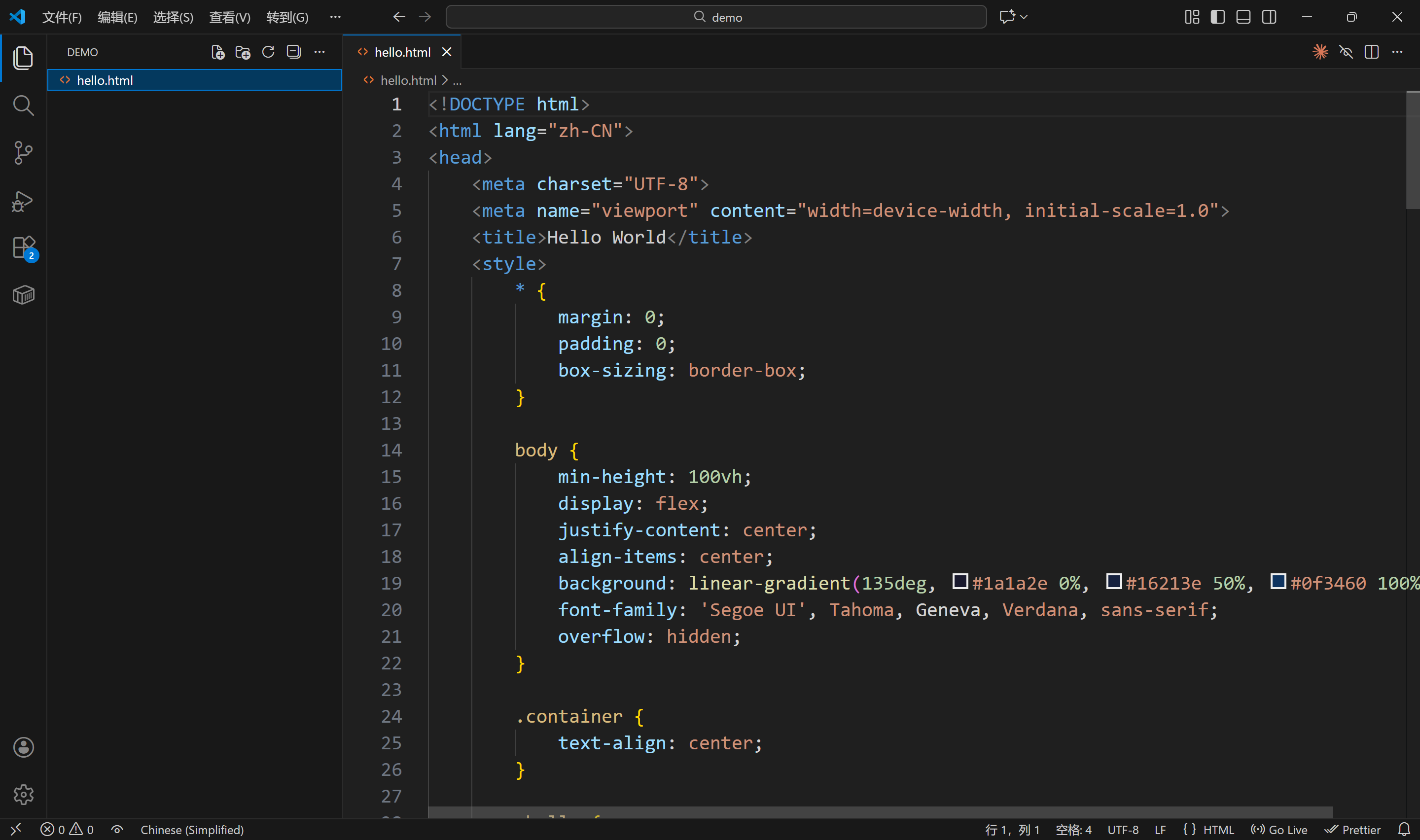Click the New File icon in DEMO explorer
The image size is (1420, 840).
218,52
